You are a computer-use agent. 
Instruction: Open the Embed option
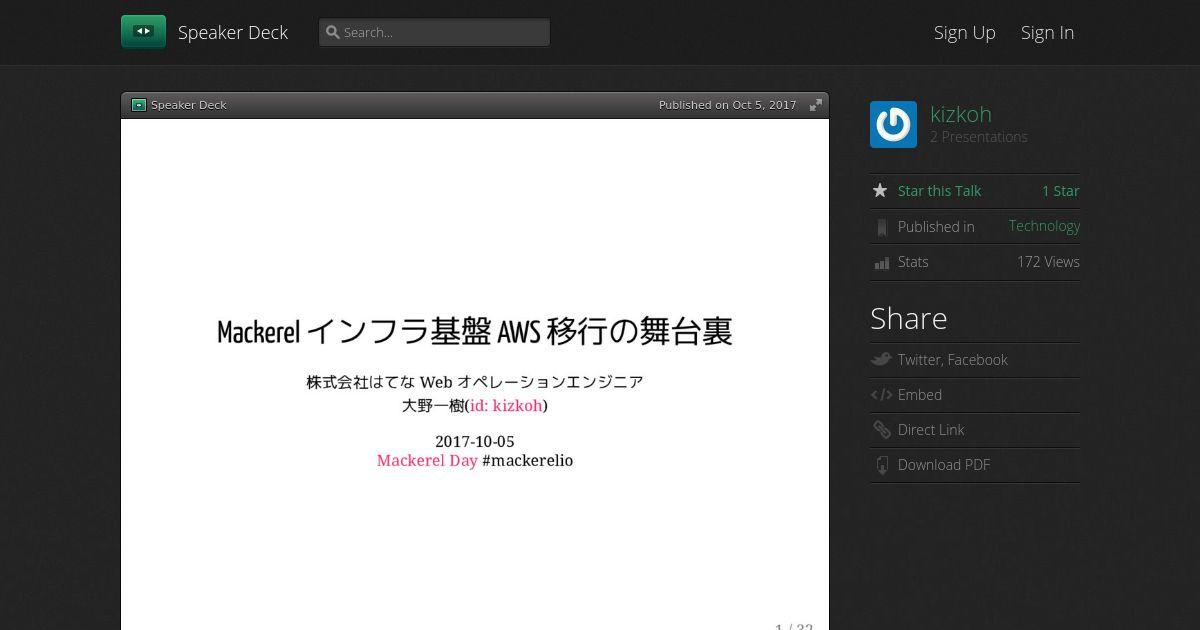click(920, 395)
